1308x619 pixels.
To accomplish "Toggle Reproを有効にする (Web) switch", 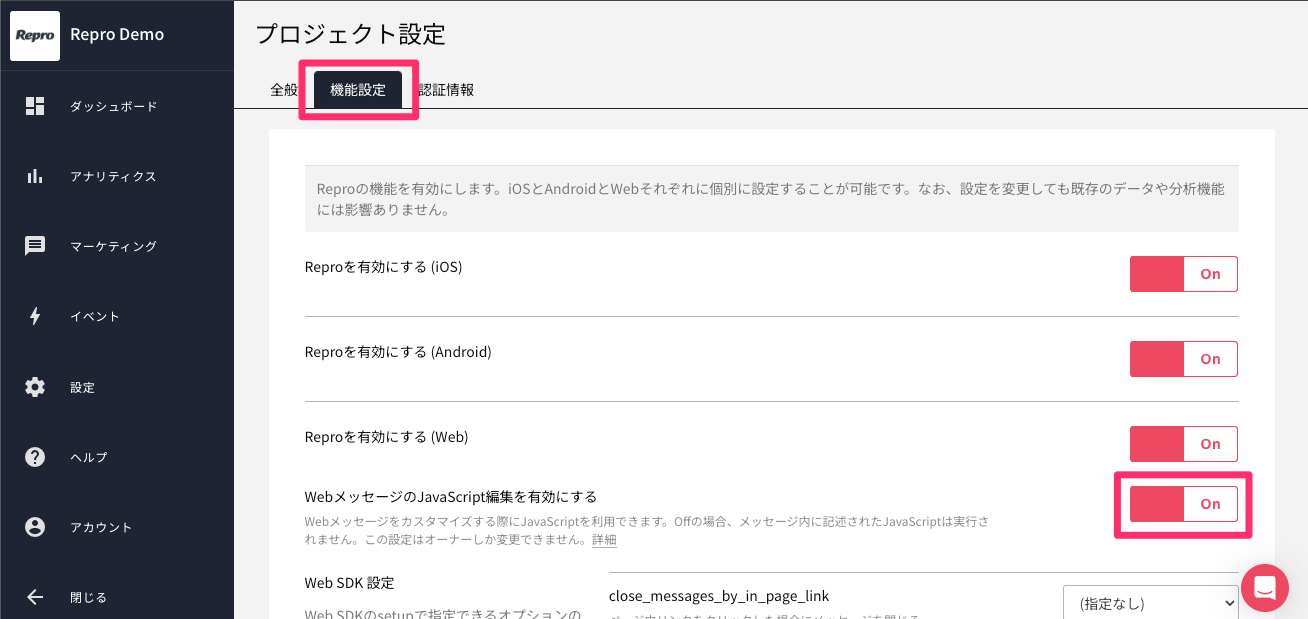I will [1184, 444].
